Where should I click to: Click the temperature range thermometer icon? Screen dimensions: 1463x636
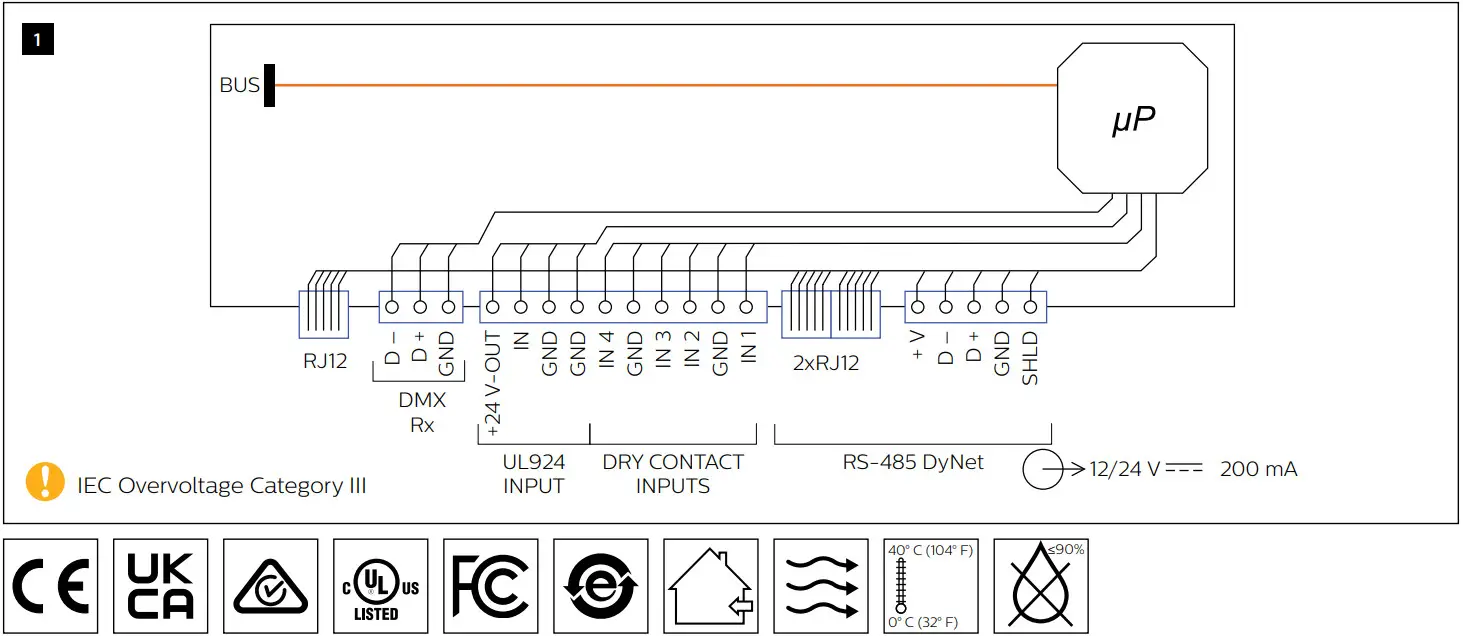click(930, 585)
